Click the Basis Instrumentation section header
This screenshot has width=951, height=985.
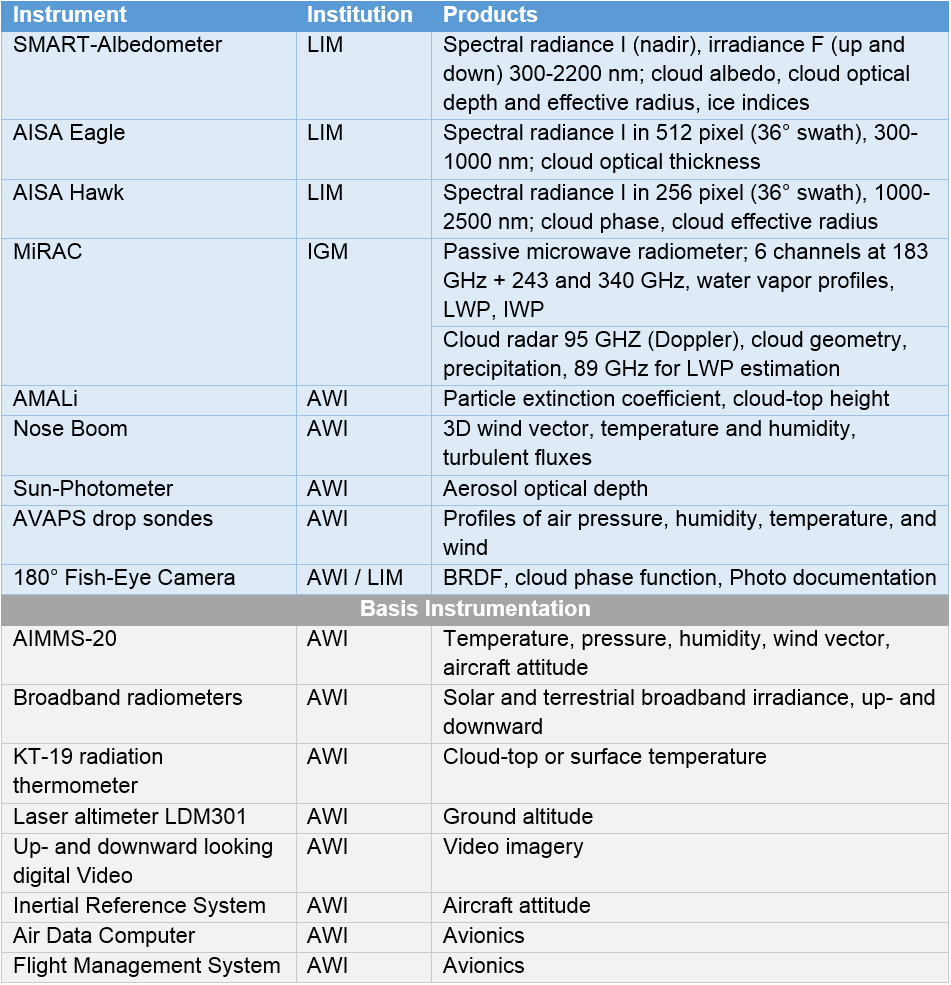(x=475, y=609)
